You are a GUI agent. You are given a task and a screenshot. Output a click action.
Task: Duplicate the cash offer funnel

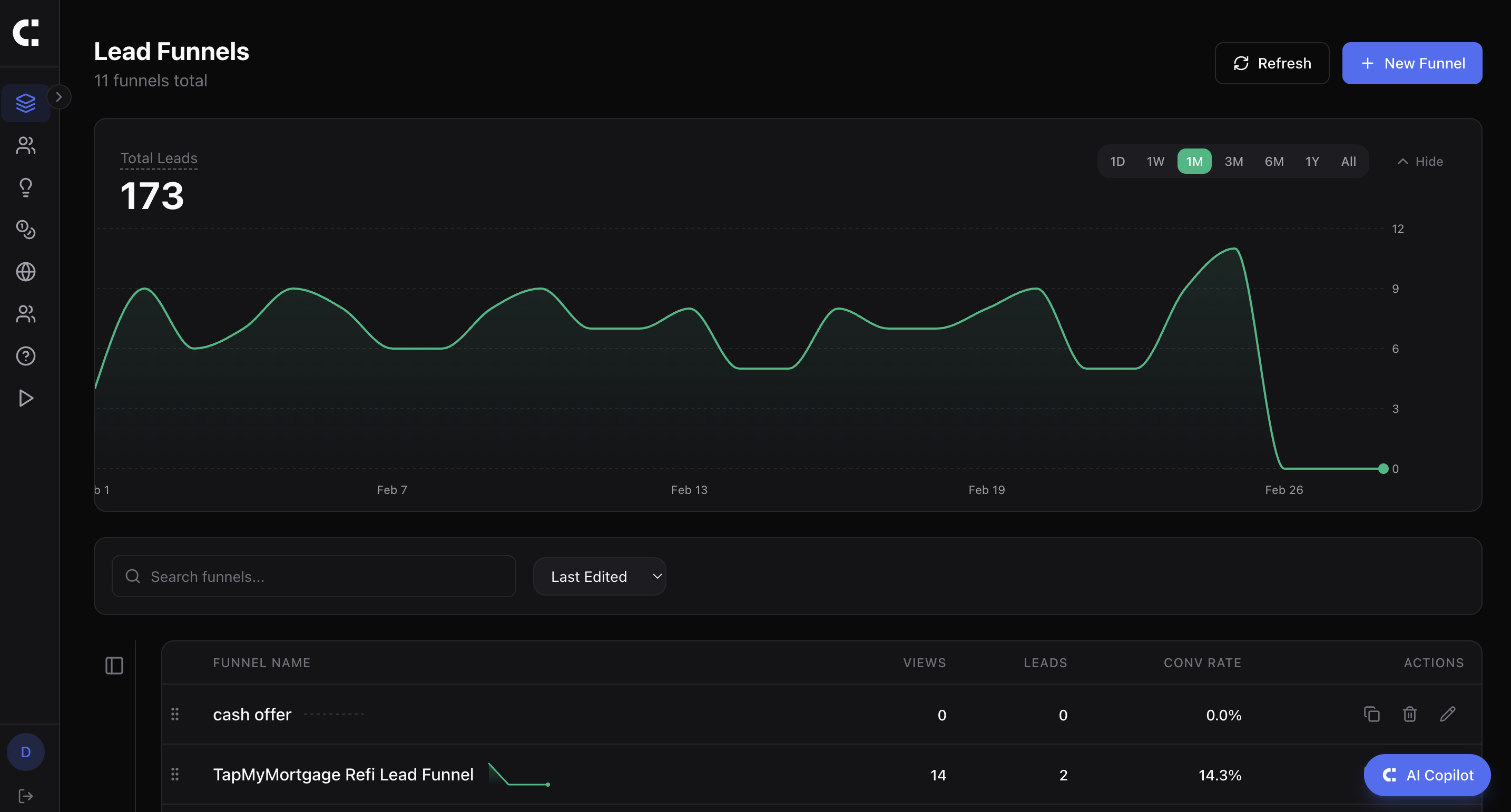pos(1371,714)
